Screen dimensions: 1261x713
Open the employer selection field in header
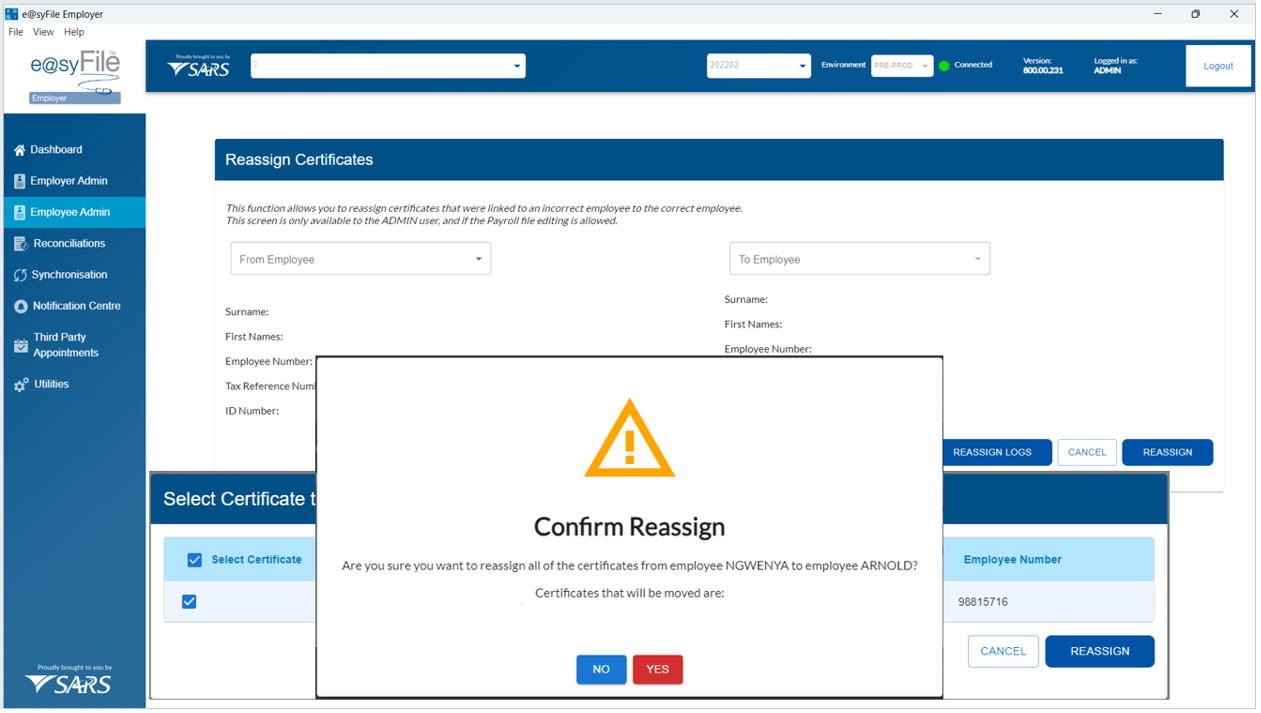click(387, 66)
